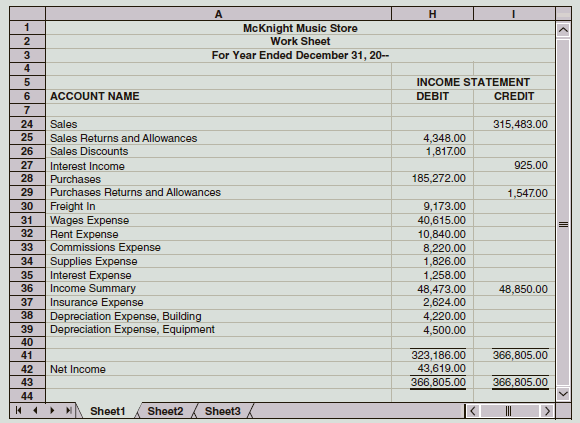The width and height of the screenshot is (580, 423).
Task: Select the Sheet1 tab
Action: pos(108,411)
